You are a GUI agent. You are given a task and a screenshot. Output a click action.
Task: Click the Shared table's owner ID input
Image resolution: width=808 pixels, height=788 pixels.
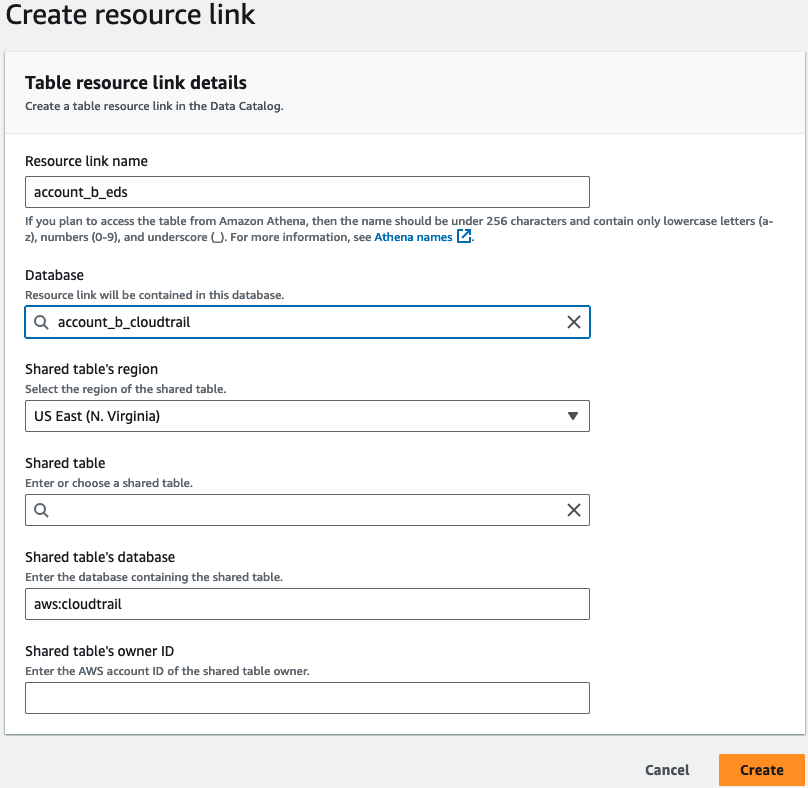coord(307,698)
